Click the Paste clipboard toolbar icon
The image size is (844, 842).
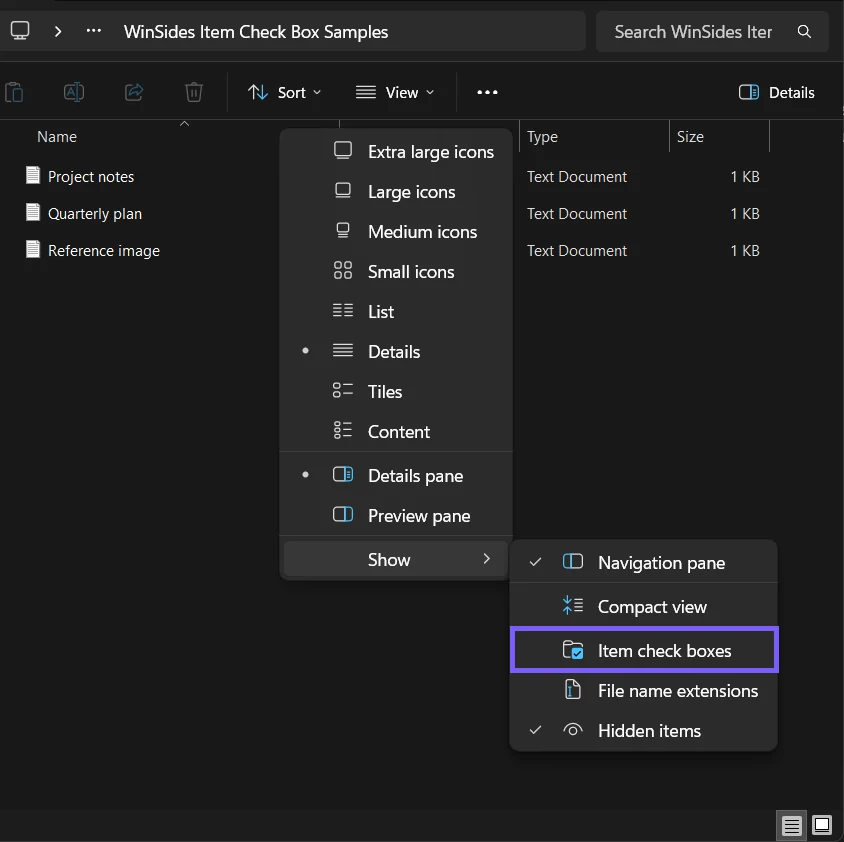click(x=14, y=92)
